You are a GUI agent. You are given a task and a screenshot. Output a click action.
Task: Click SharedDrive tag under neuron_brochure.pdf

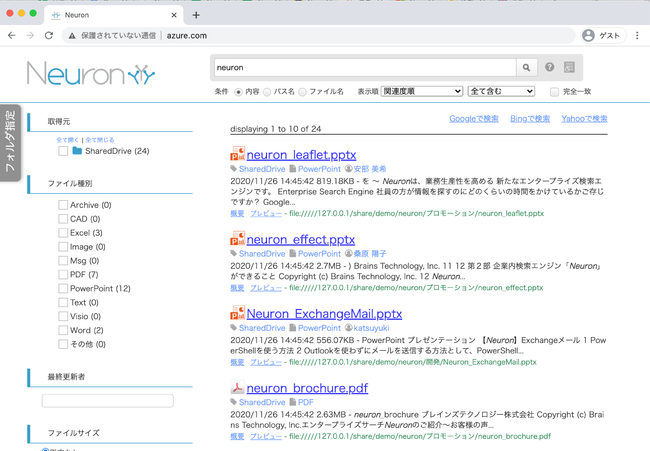pos(262,402)
